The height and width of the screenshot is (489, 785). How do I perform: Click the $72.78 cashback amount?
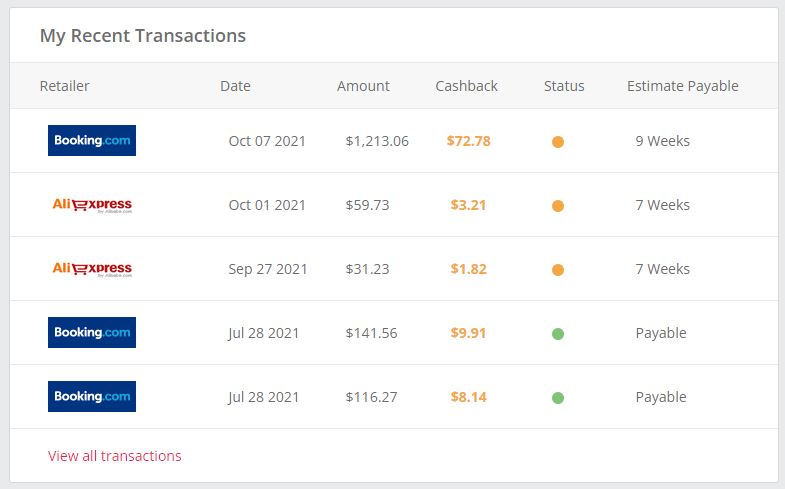click(x=468, y=141)
